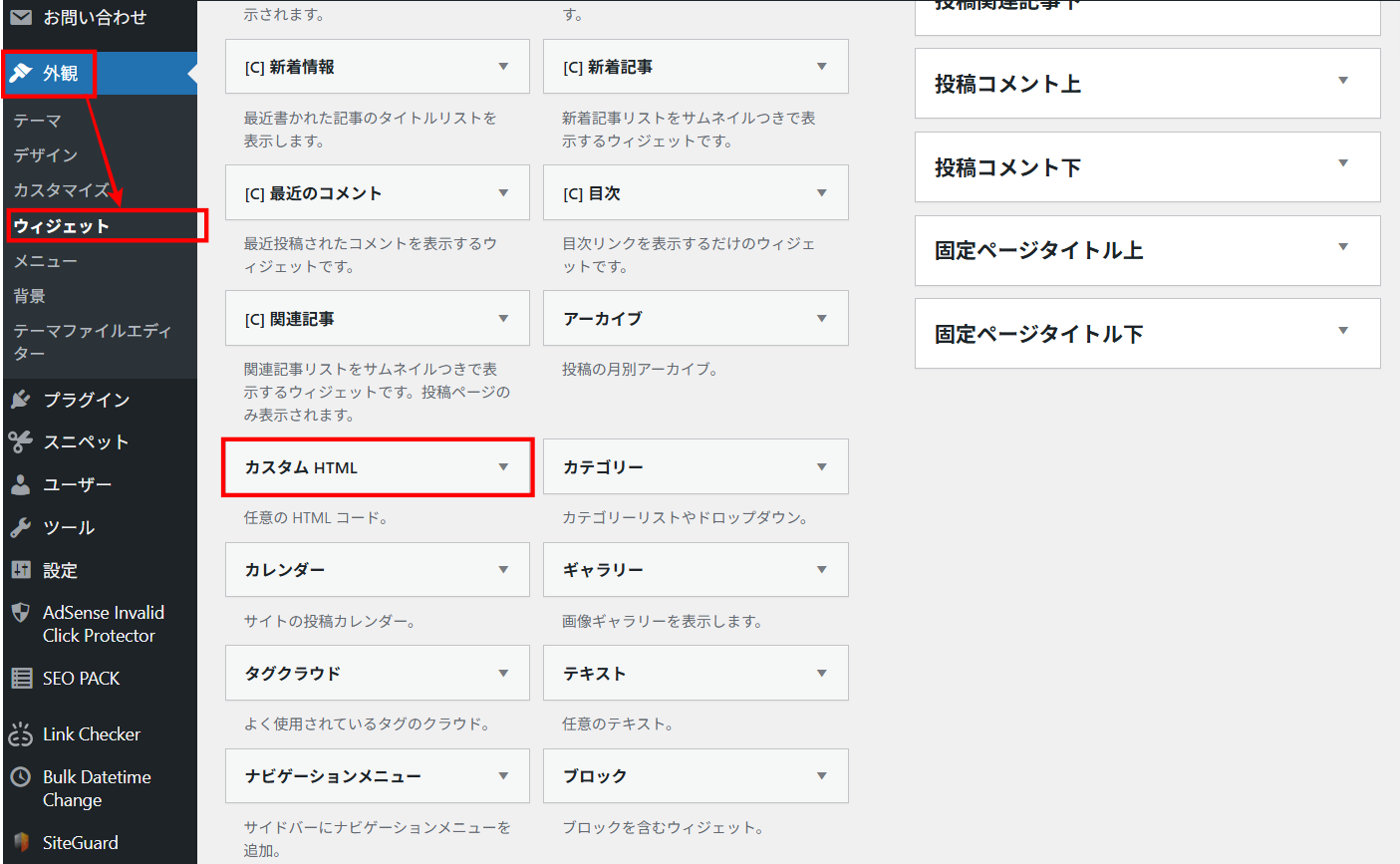Click the user icon for ユーザー
The width and height of the screenshot is (1400, 864).
(20, 485)
